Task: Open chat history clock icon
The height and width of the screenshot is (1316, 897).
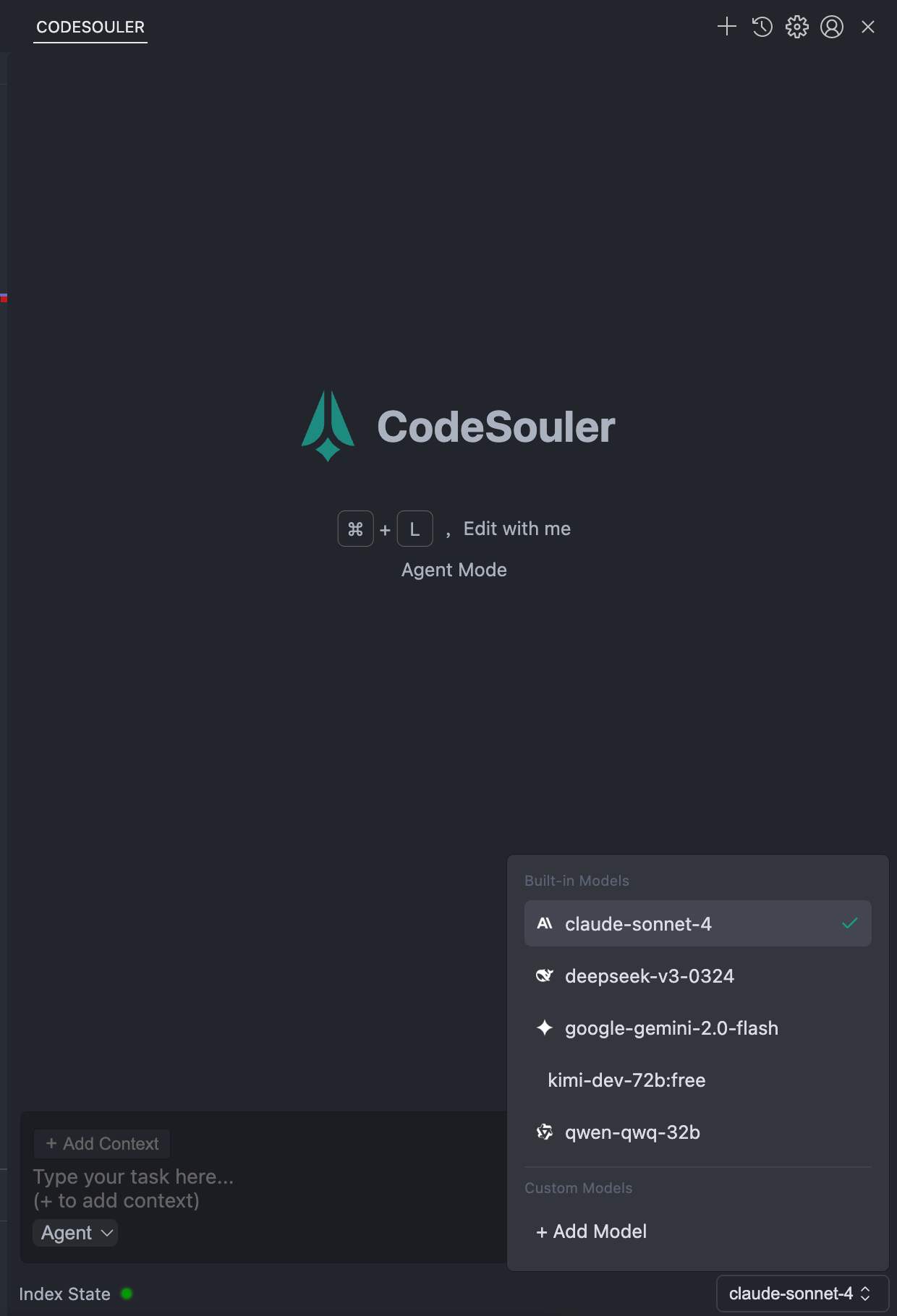Action: point(762,27)
